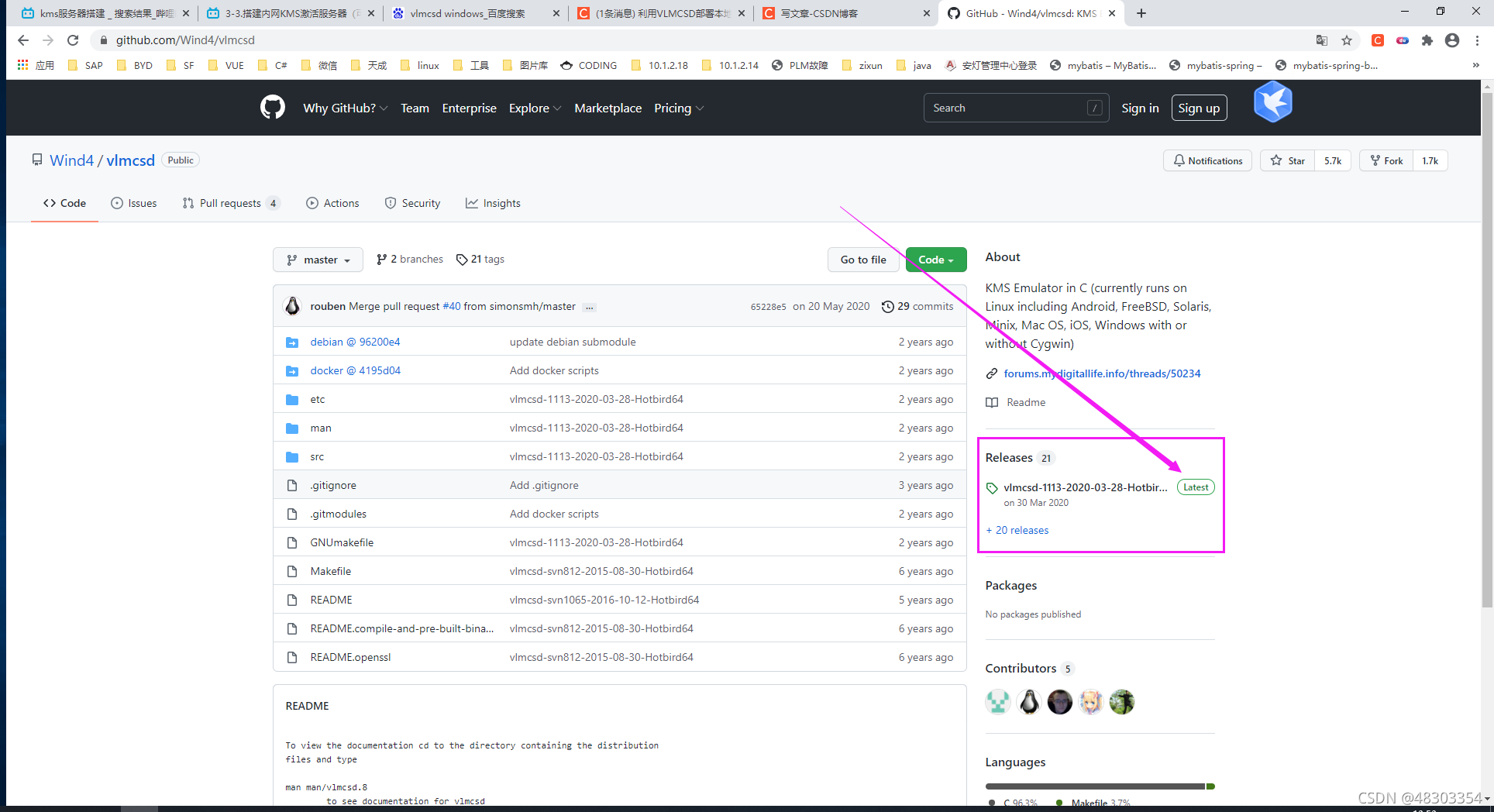Click the Sign up button

(x=1199, y=108)
